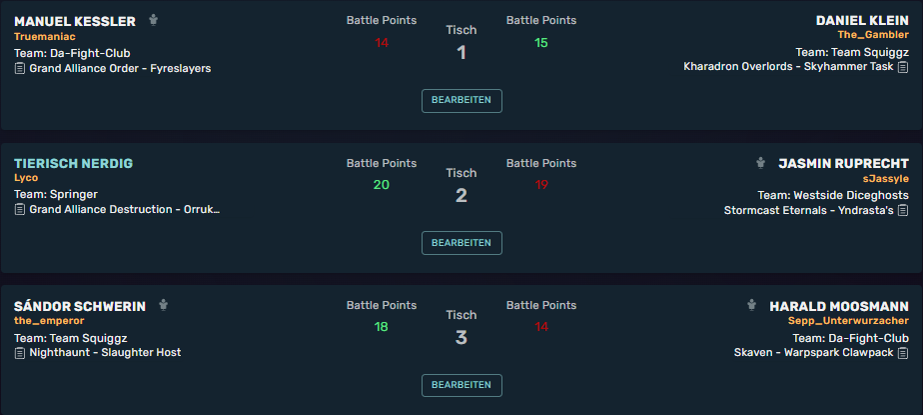Image resolution: width=923 pixels, height=415 pixels.
Task: Open the Truemaniac username link
Action: pos(45,36)
